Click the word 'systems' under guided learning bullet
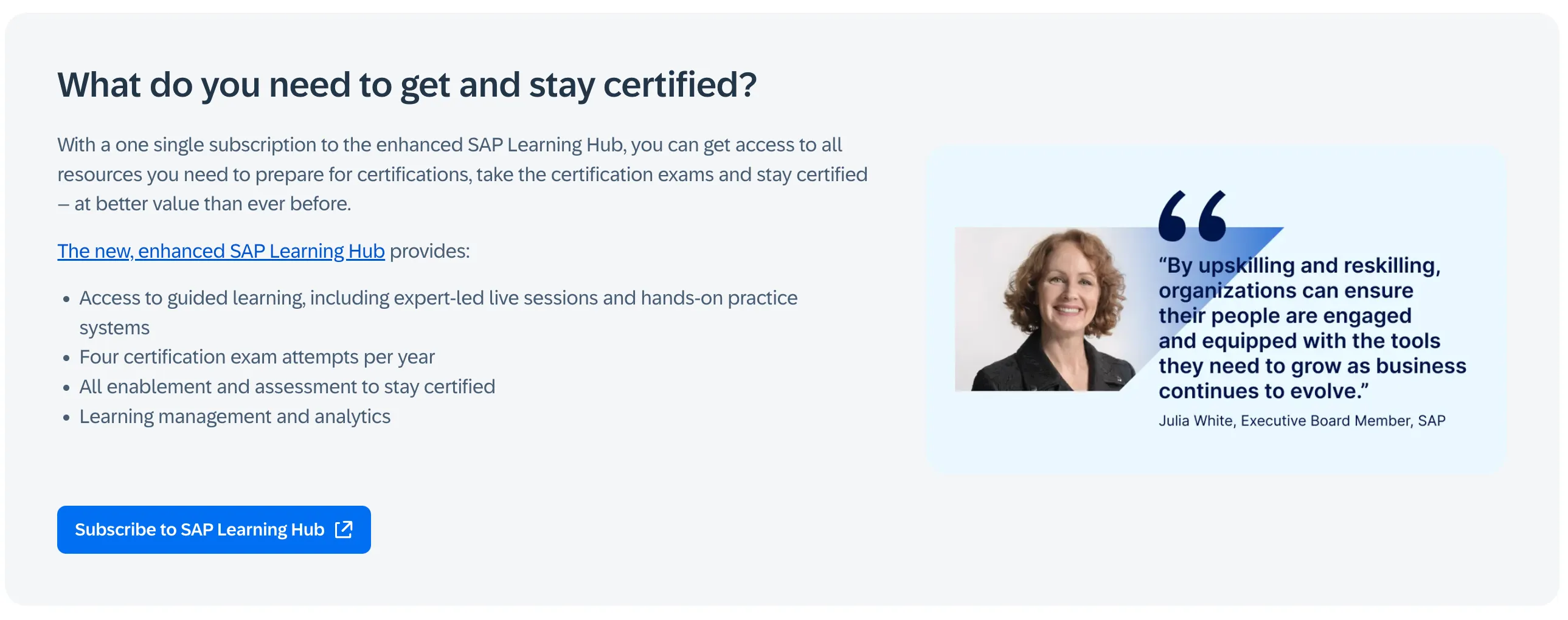 [x=114, y=328]
